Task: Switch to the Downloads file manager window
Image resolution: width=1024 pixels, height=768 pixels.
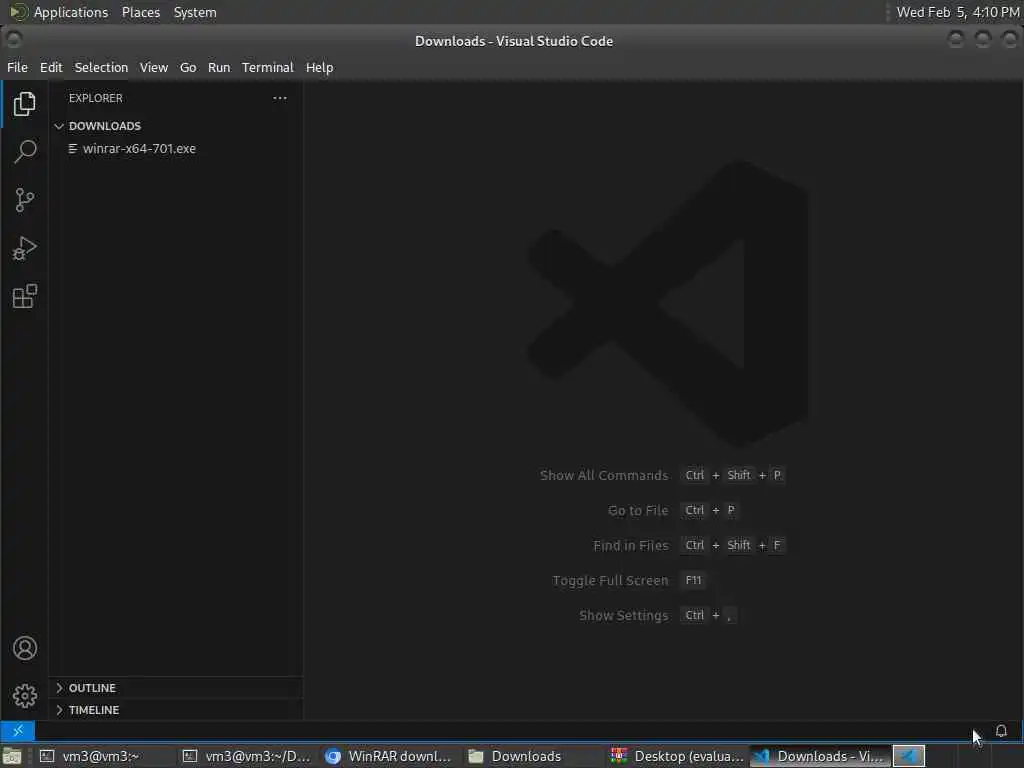Action: (533, 756)
